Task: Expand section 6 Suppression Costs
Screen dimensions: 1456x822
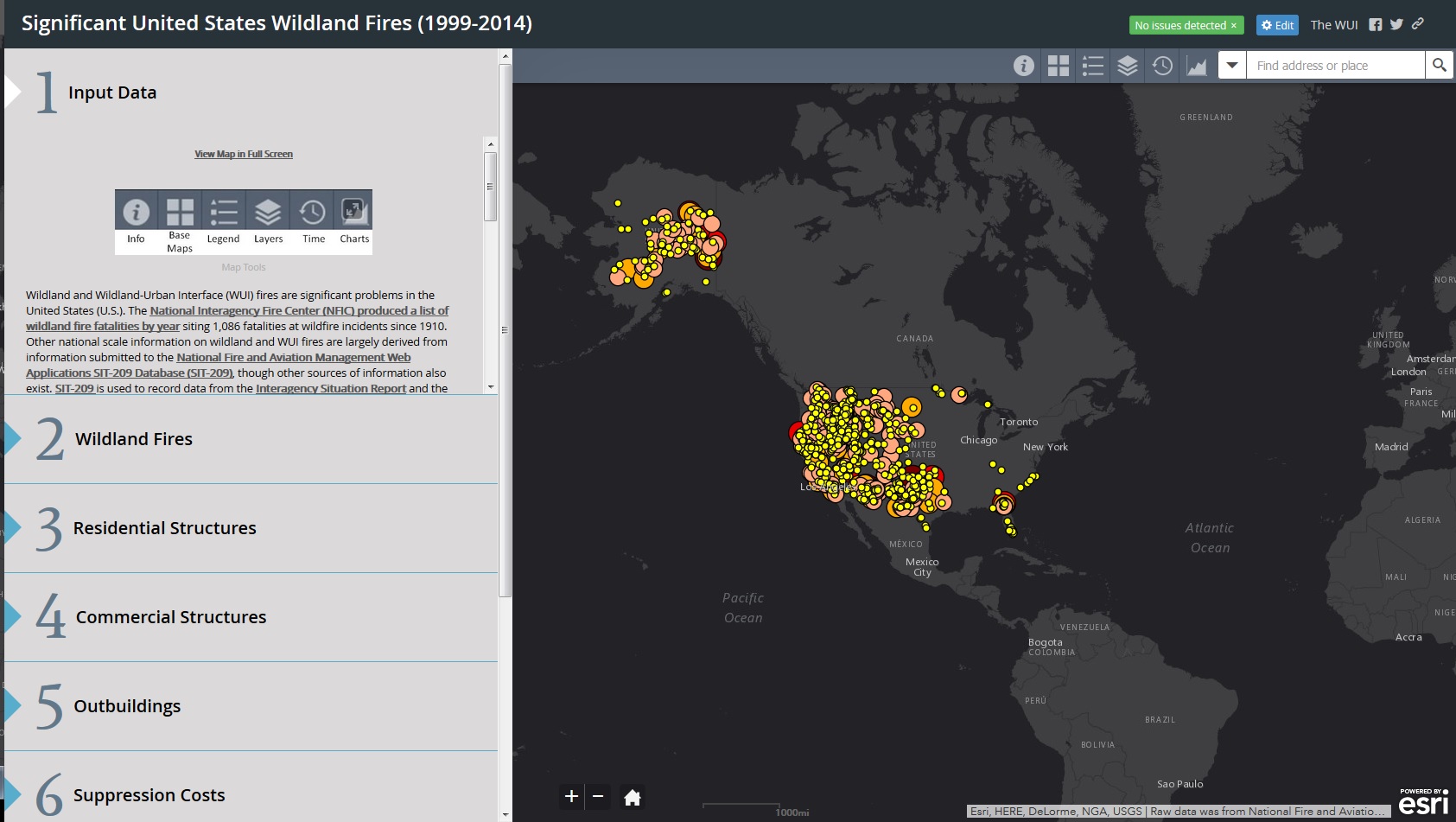Action: (251, 787)
